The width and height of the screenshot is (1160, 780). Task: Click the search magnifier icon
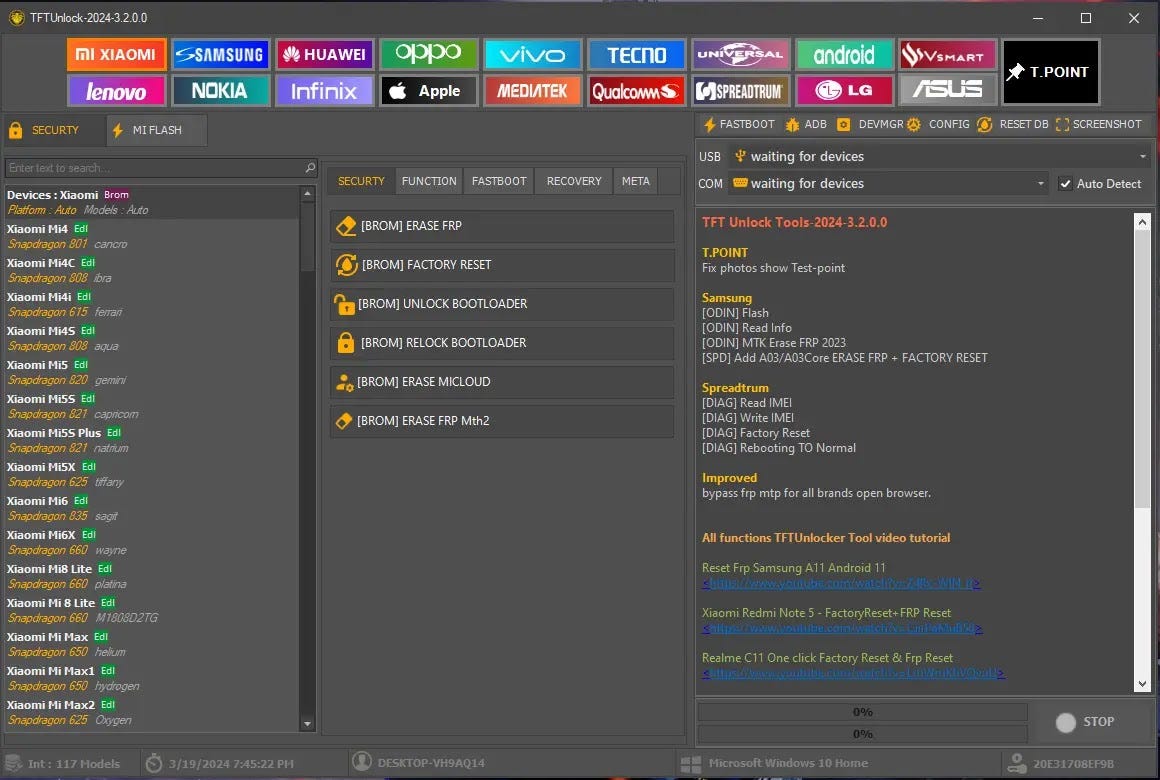click(310, 168)
